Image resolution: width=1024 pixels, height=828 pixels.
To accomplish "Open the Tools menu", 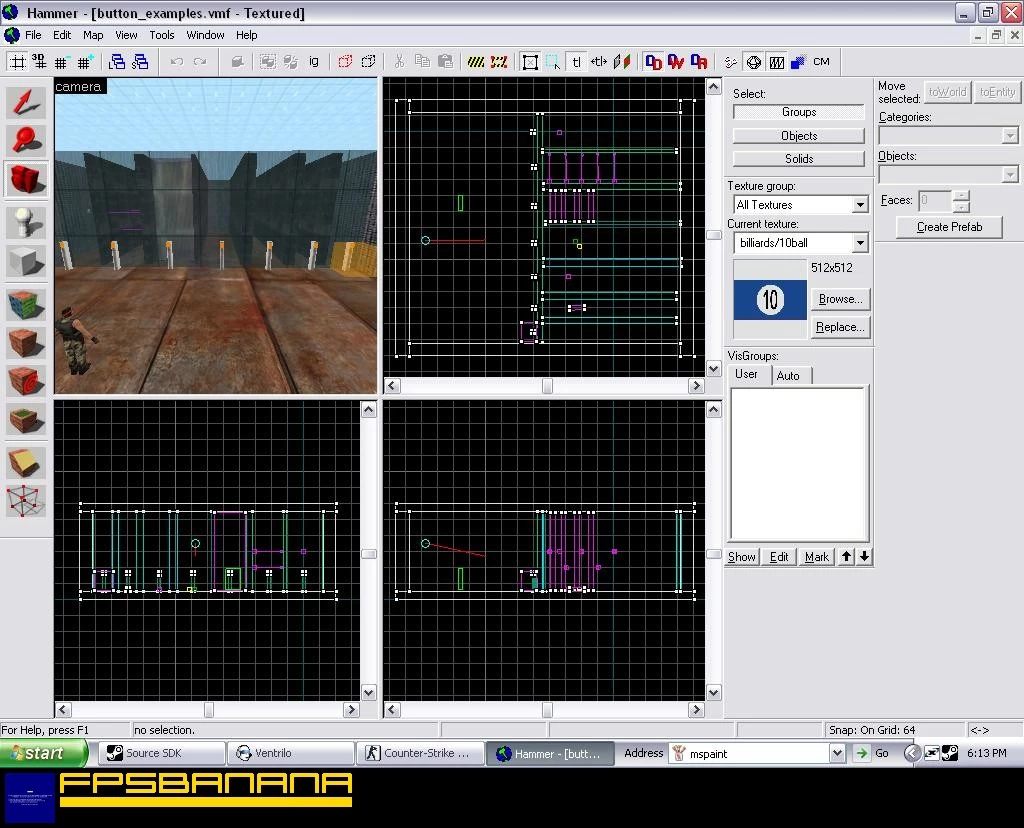I will coord(162,35).
